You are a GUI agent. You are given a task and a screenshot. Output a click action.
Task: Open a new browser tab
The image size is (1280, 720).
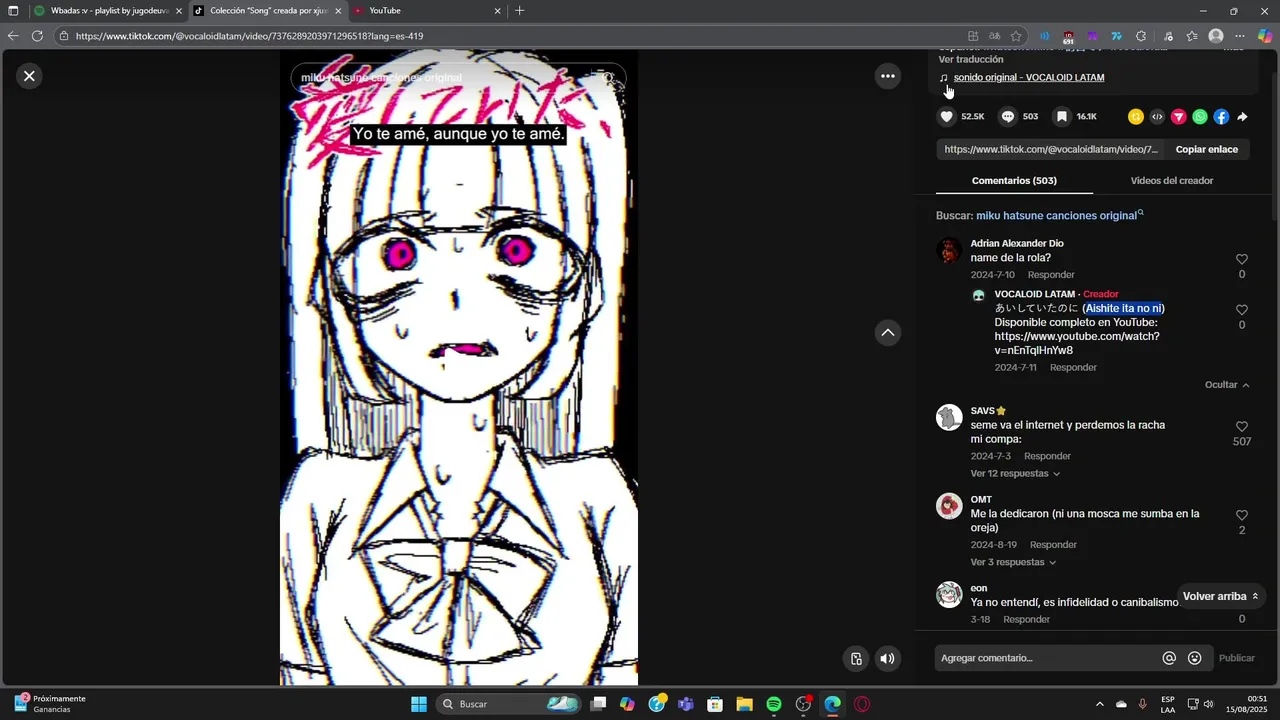point(519,11)
